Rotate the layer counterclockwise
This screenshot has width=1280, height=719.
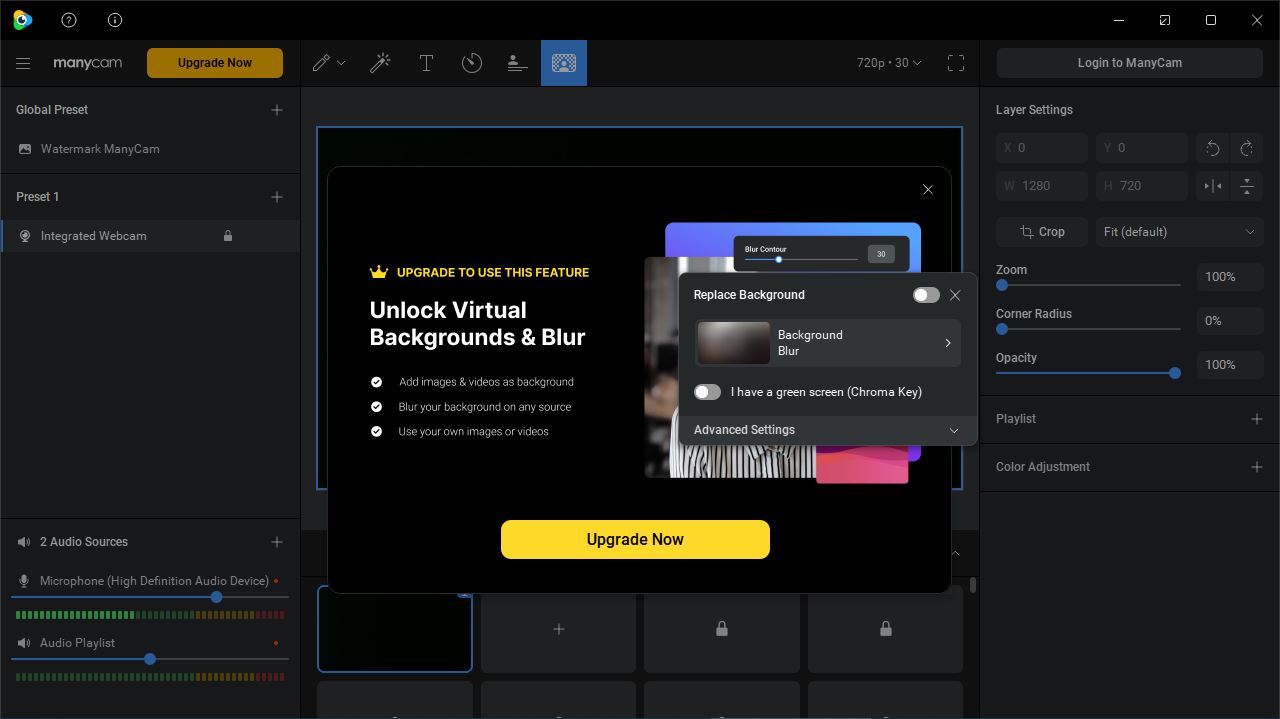pos(1213,148)
